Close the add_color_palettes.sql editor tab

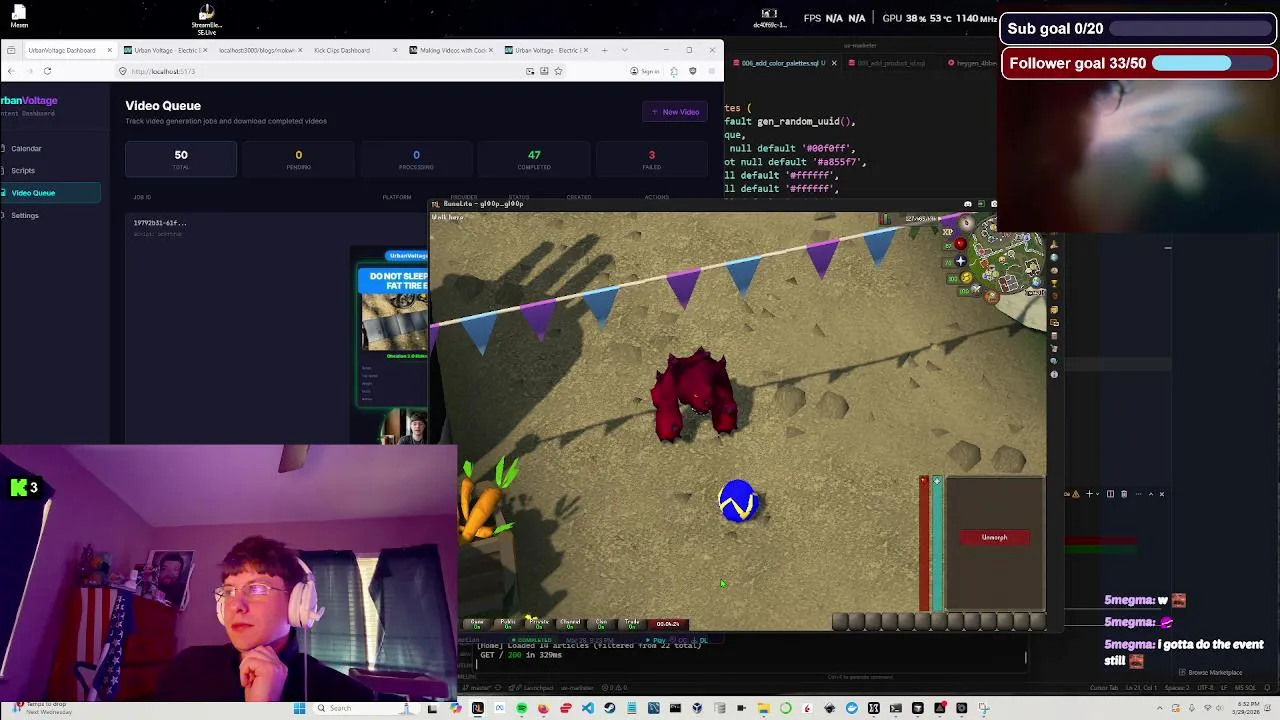[x=834, y=63]
